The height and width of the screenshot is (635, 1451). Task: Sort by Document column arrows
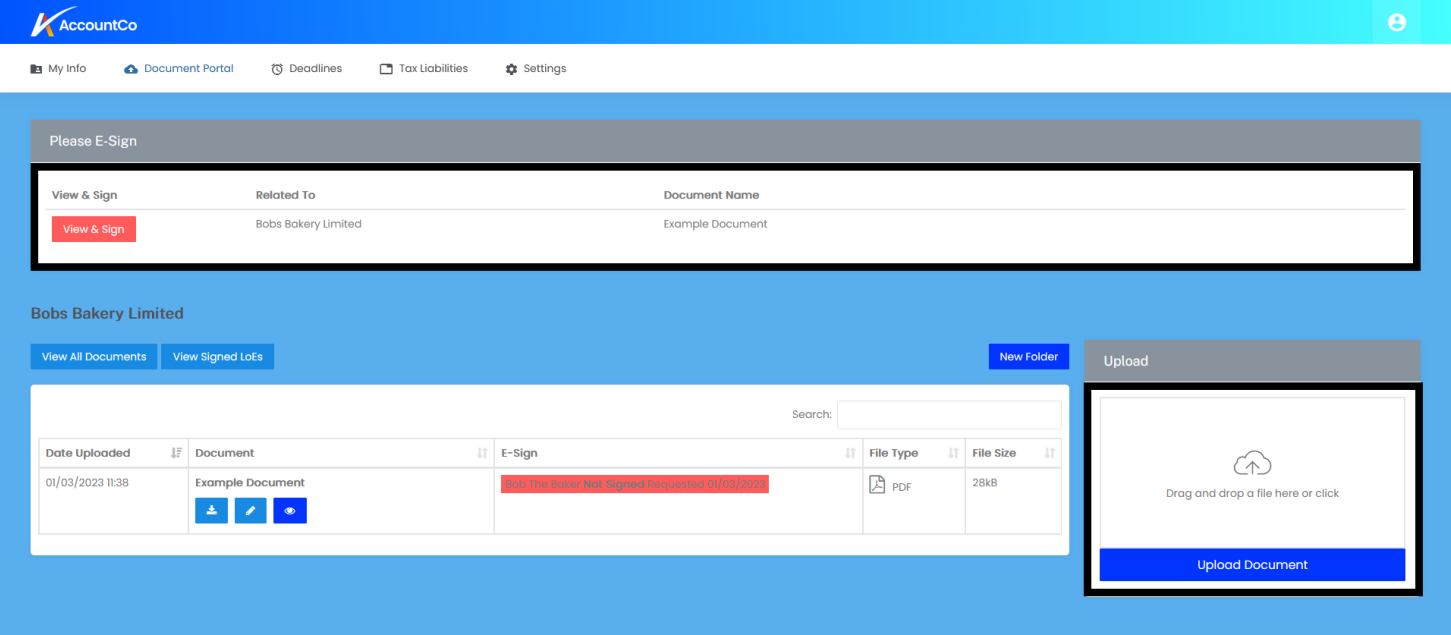tap(483, 453)
